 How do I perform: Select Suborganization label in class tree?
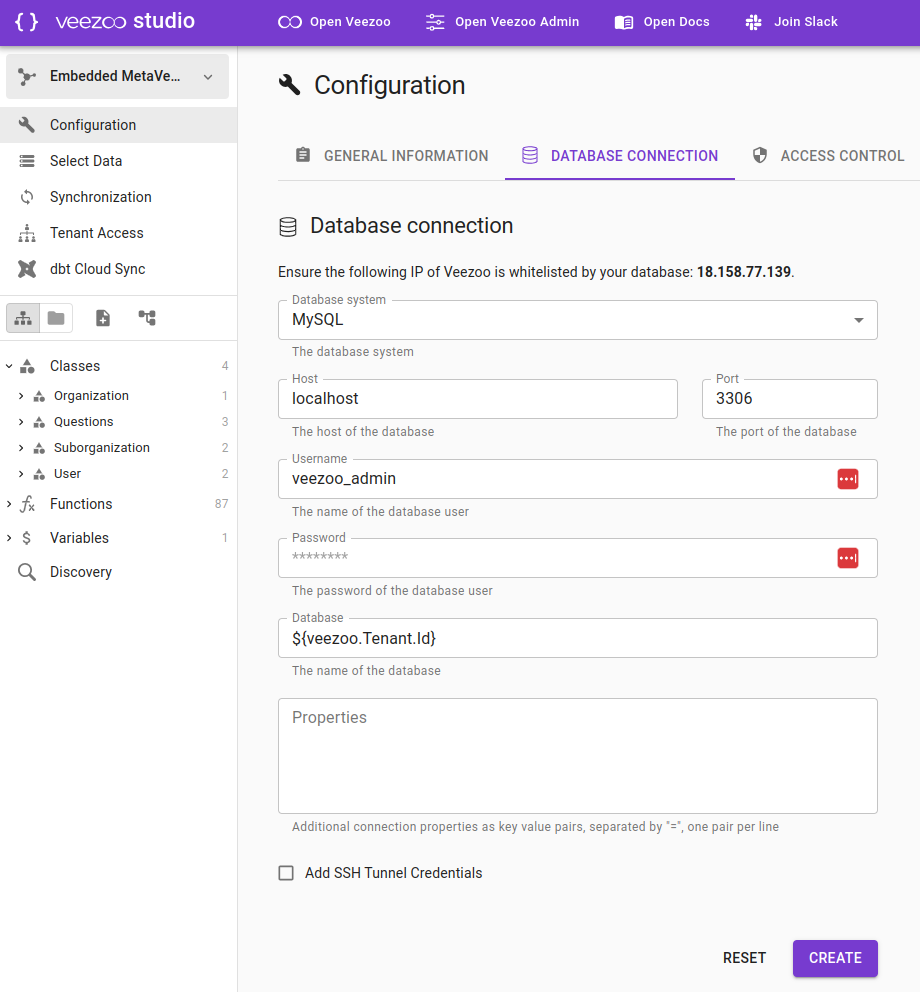pyautogui.click(x=102, y=448)
